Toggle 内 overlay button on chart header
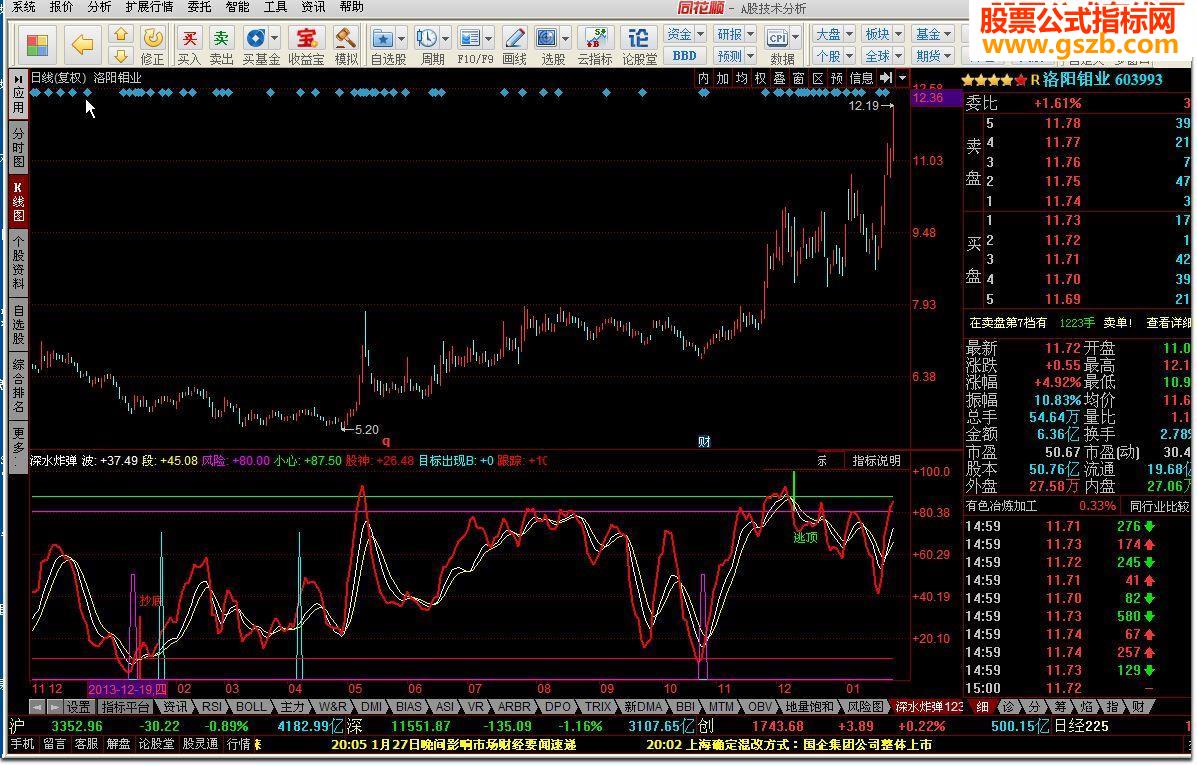The width and height of the screenshot is (1197, 765). pyautogui.click(x=703, y=78)
